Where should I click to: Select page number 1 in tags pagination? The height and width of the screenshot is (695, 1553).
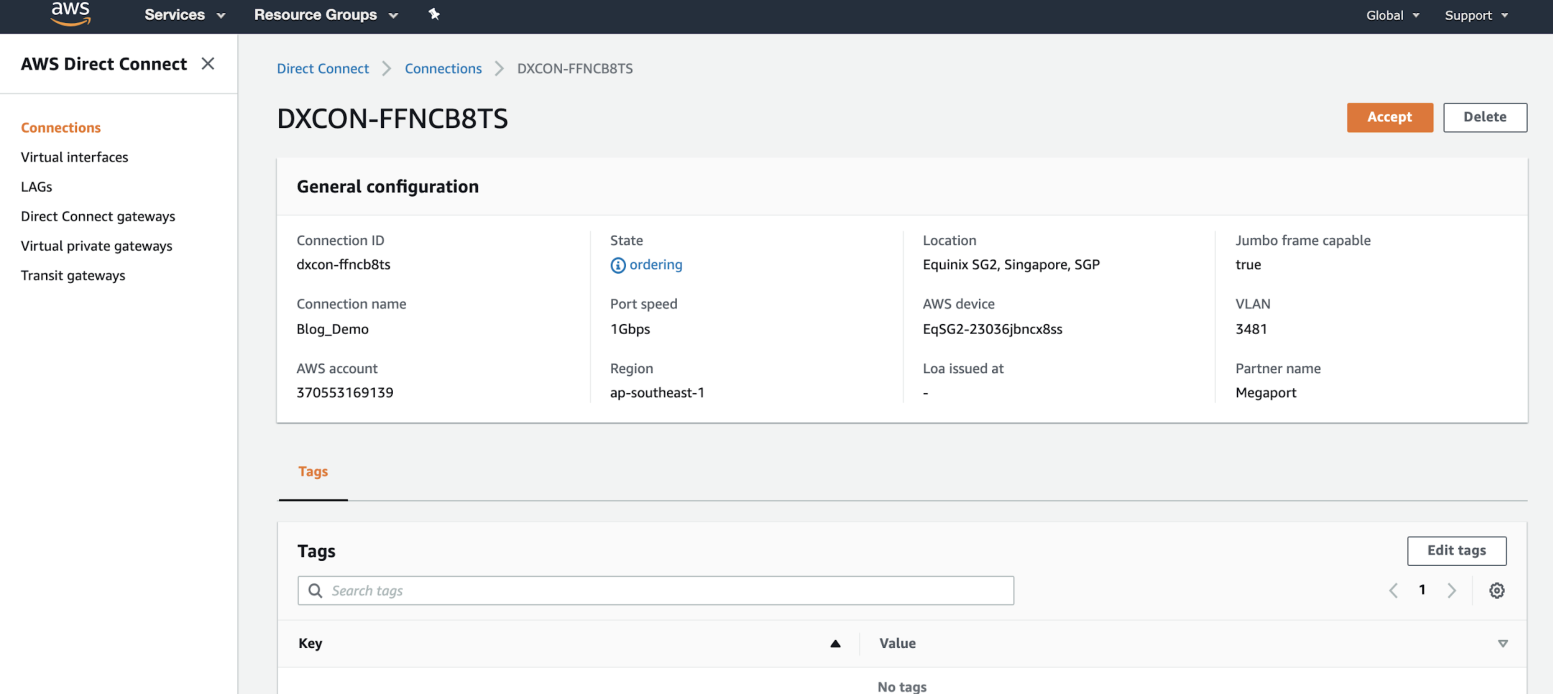point(1422,590)
